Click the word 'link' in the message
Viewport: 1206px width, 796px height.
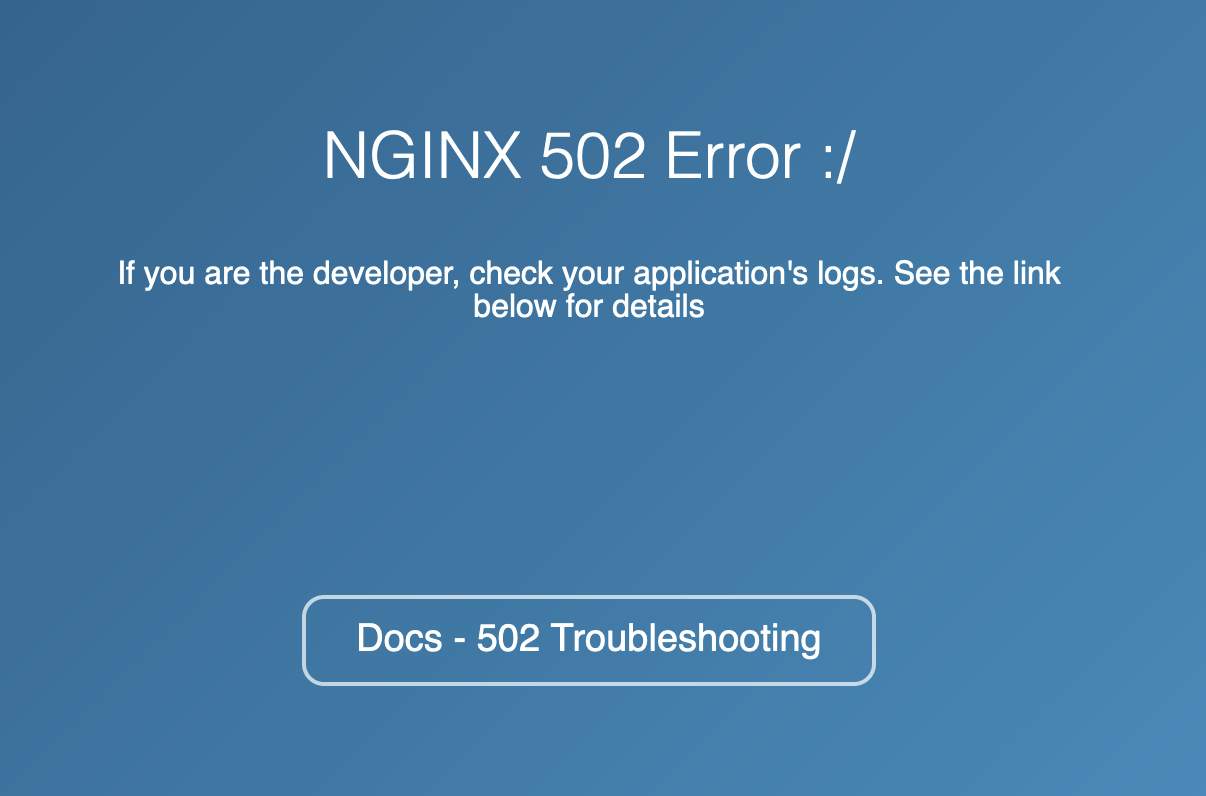click(x=1034, y=273)
